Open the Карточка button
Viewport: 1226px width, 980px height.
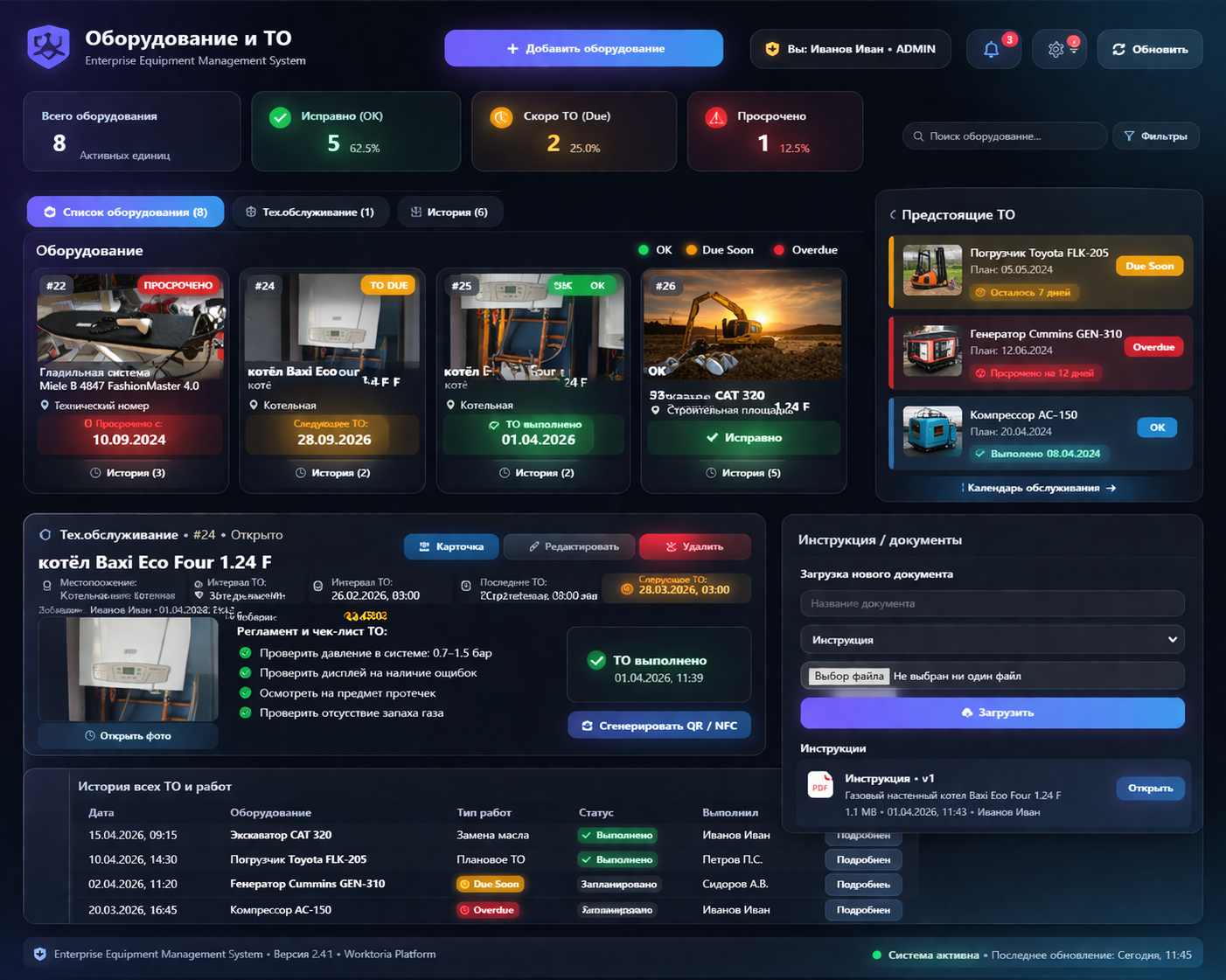tap(451, 546)
